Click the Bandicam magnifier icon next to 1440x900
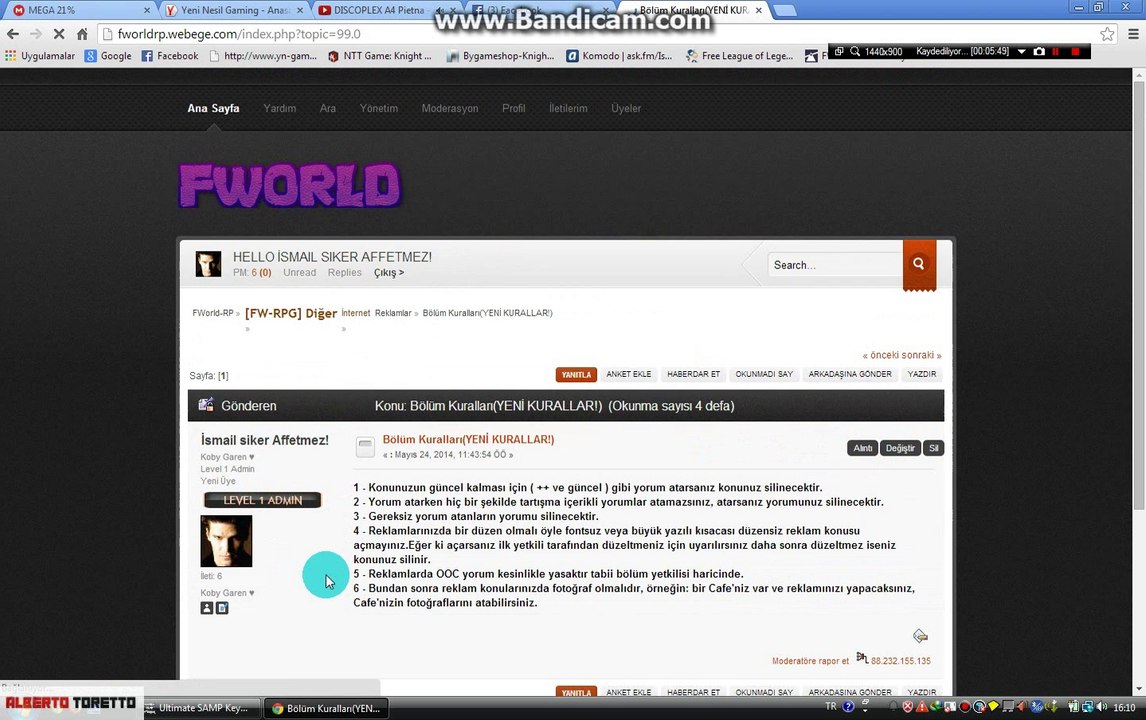This screenshot has height=720, width=1146. 854,51
